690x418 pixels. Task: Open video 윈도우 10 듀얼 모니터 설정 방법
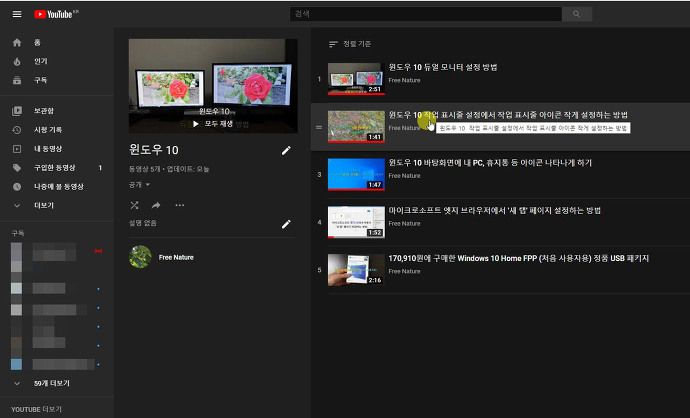pos(443,67)
